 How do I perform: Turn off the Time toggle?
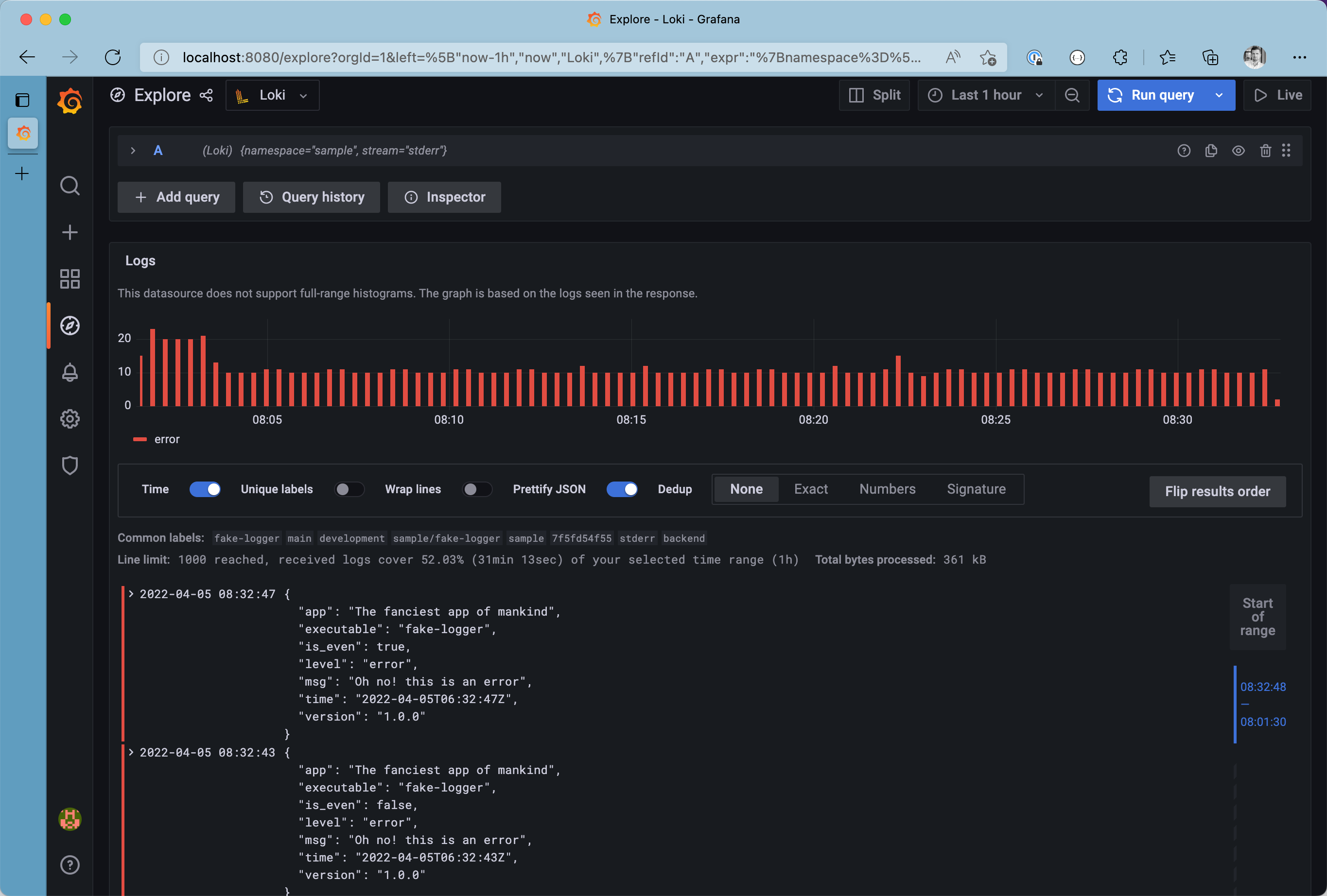[205, 489]
